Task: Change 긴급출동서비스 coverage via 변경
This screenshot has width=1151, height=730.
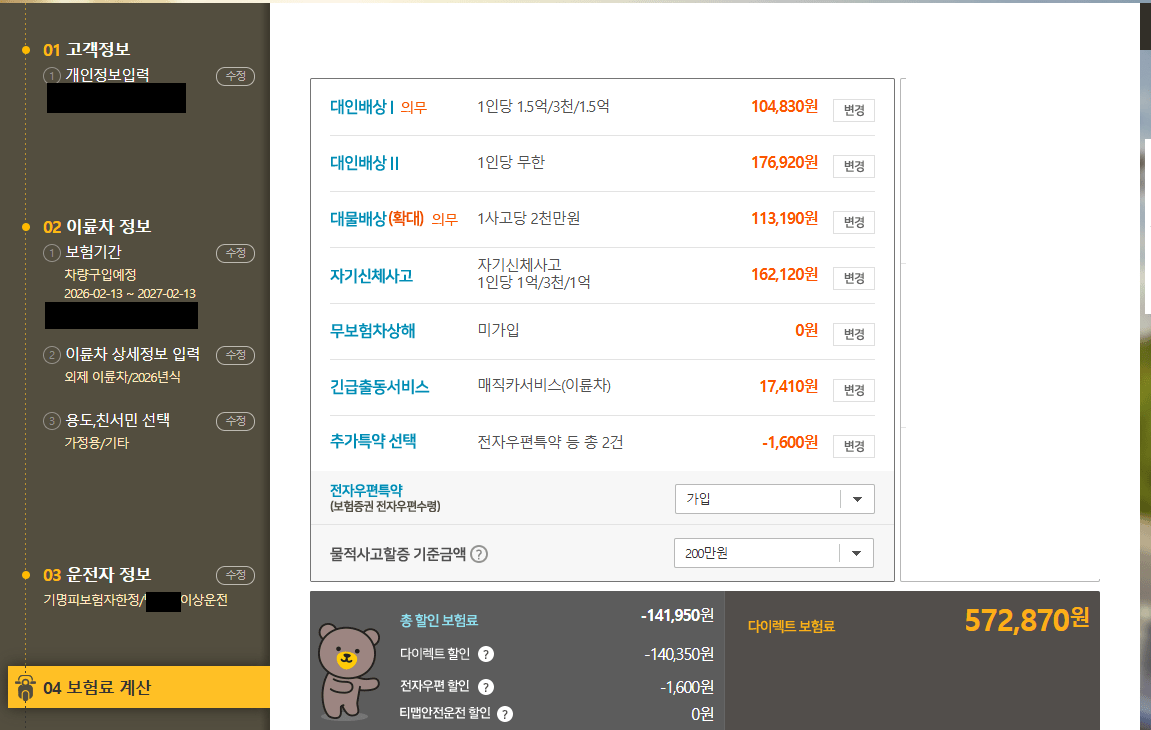Action: 853,390
